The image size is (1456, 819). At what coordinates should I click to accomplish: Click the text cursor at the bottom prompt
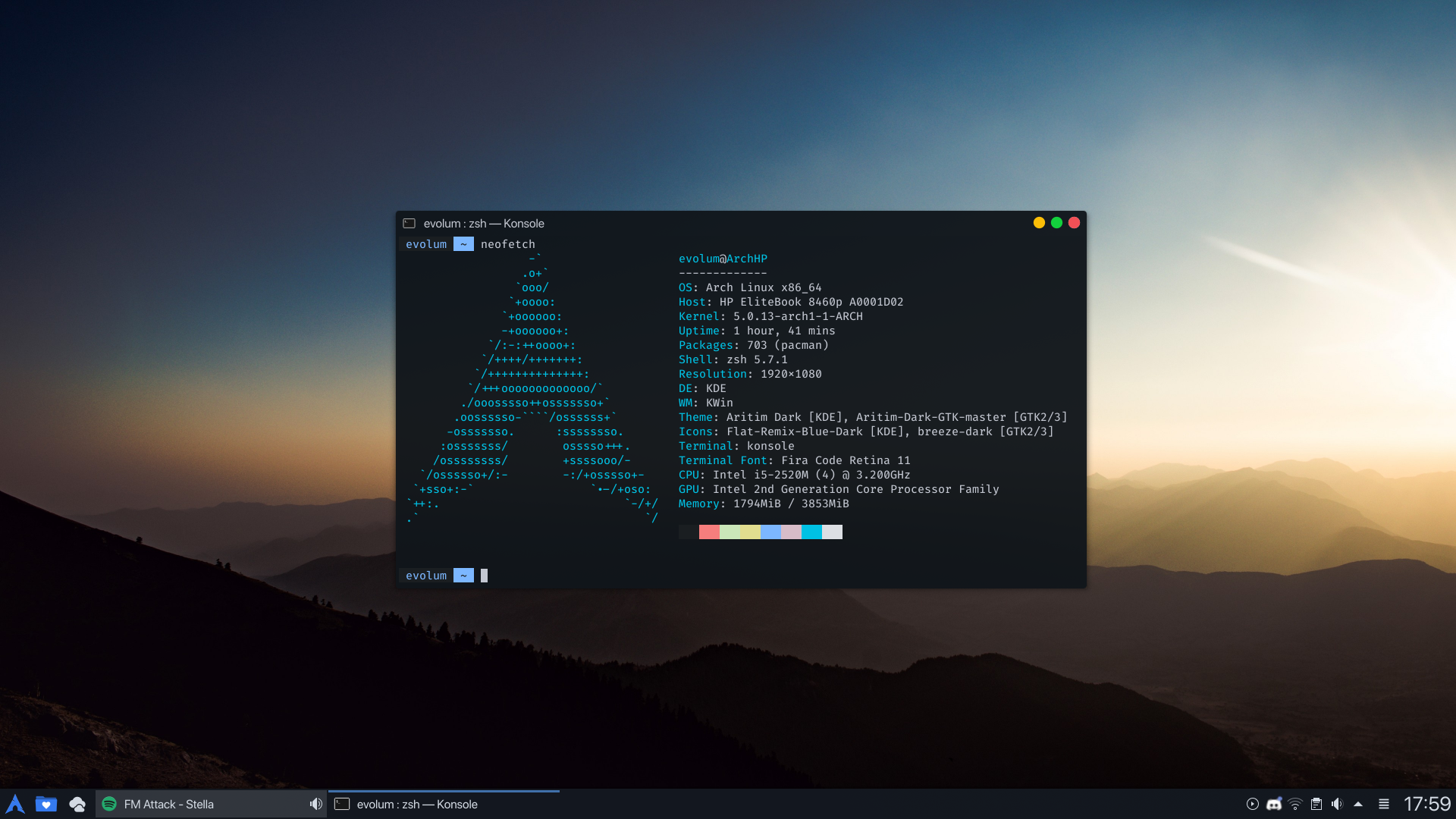(484, 576)
